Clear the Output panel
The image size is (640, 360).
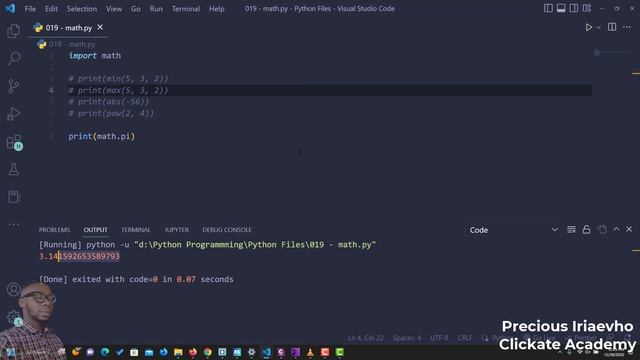(x=571, y=229)
